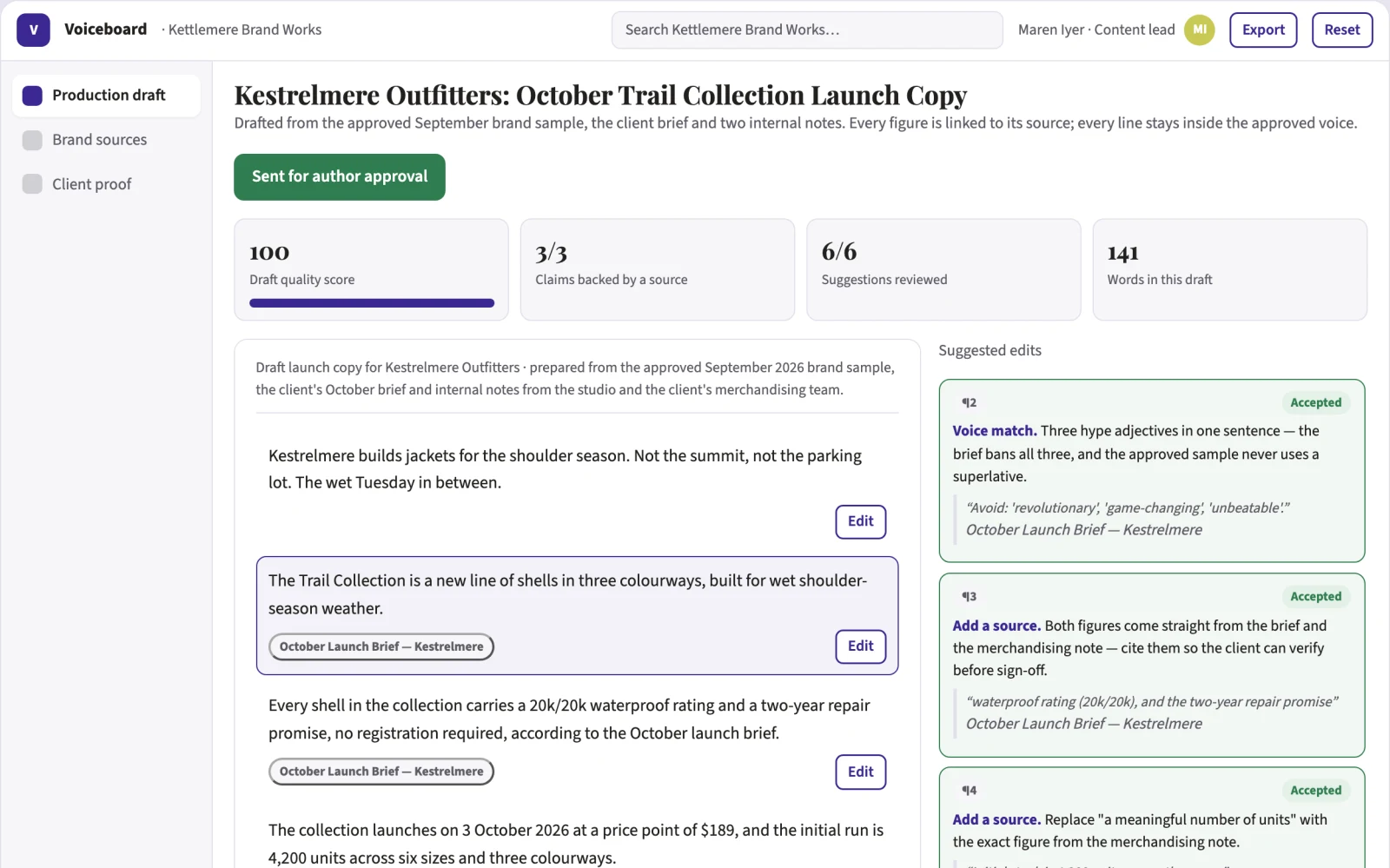Open source chip under Trail Collection paragraph

[x=381, y=646]
